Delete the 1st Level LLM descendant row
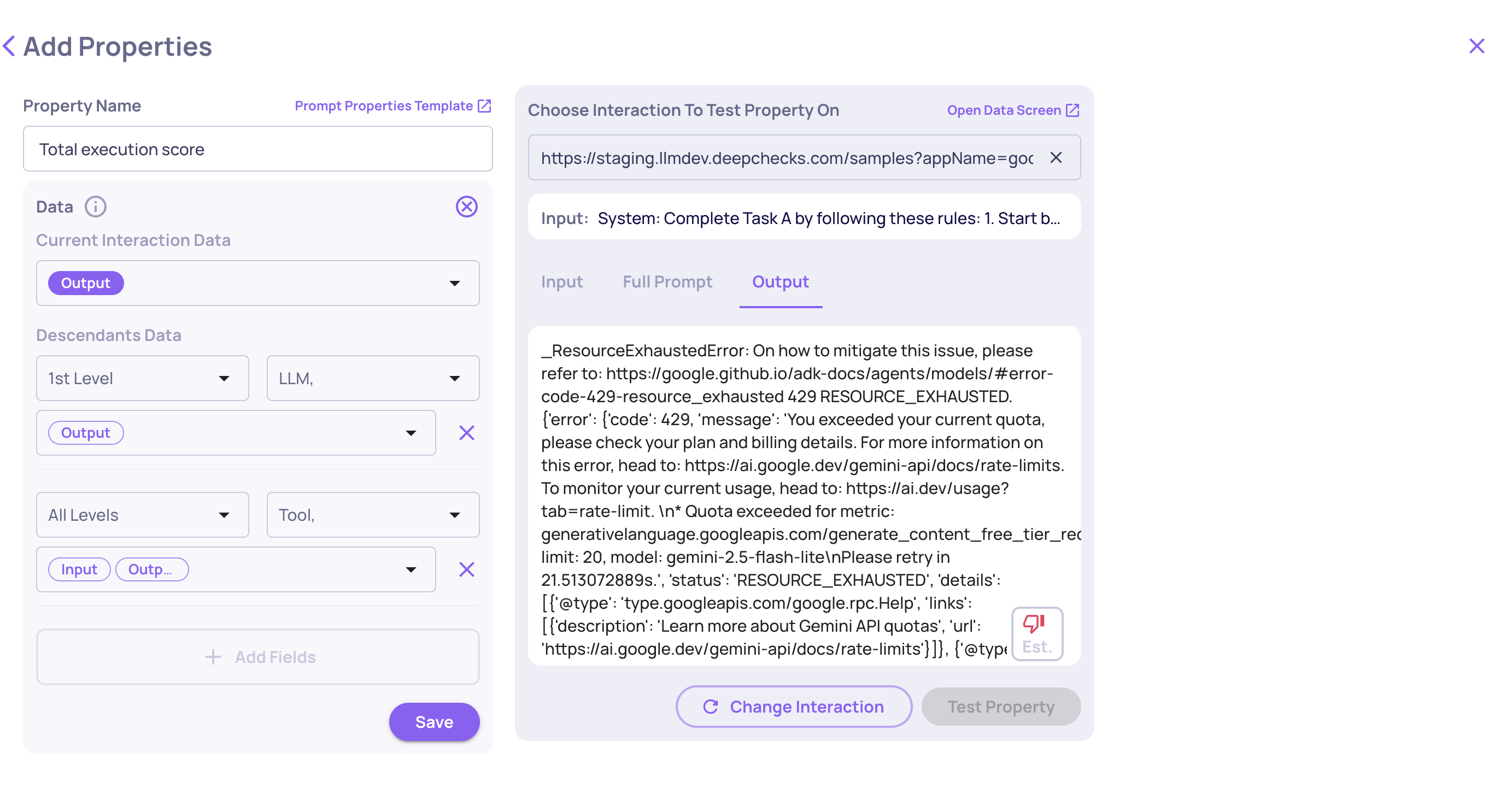Screen dimensions: 1512x788 pyautogui.click(x=466, y=433)
